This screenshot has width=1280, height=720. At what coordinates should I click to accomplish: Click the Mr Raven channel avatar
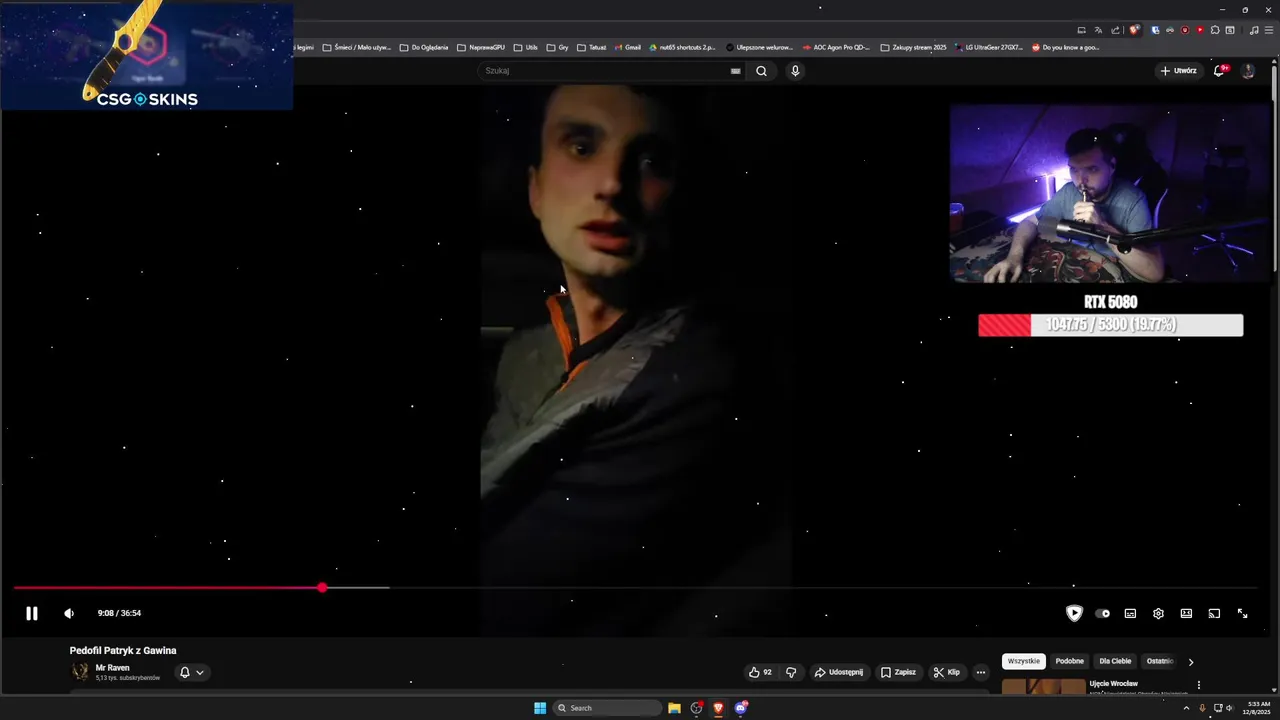(80, 672)
